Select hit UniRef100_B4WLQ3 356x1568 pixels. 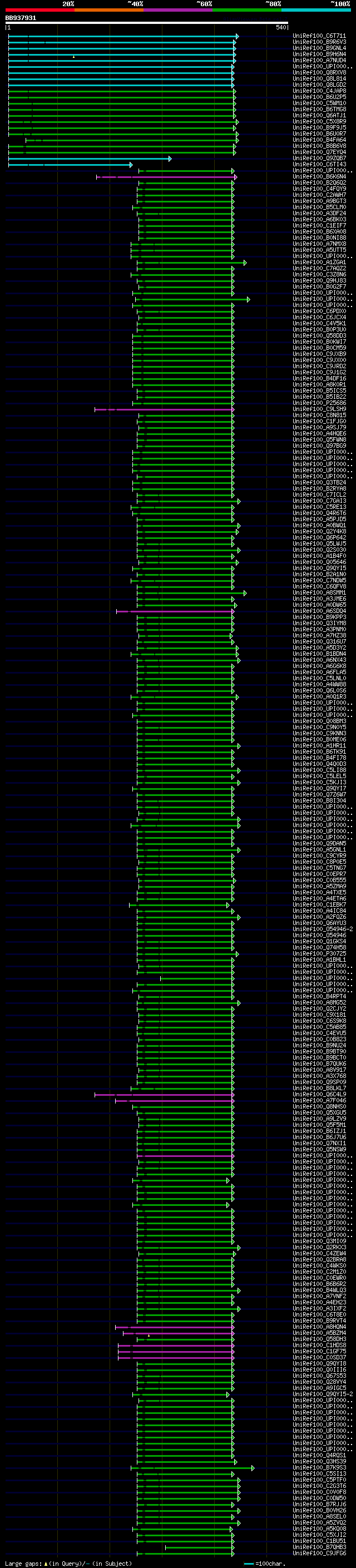319,1290
